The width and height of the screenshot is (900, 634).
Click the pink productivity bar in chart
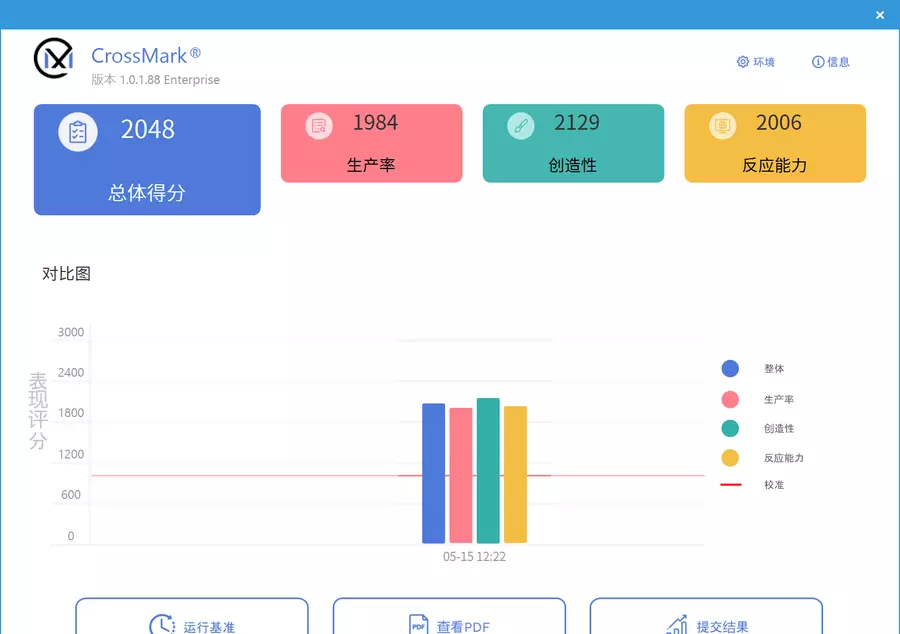tap(461, 476)
